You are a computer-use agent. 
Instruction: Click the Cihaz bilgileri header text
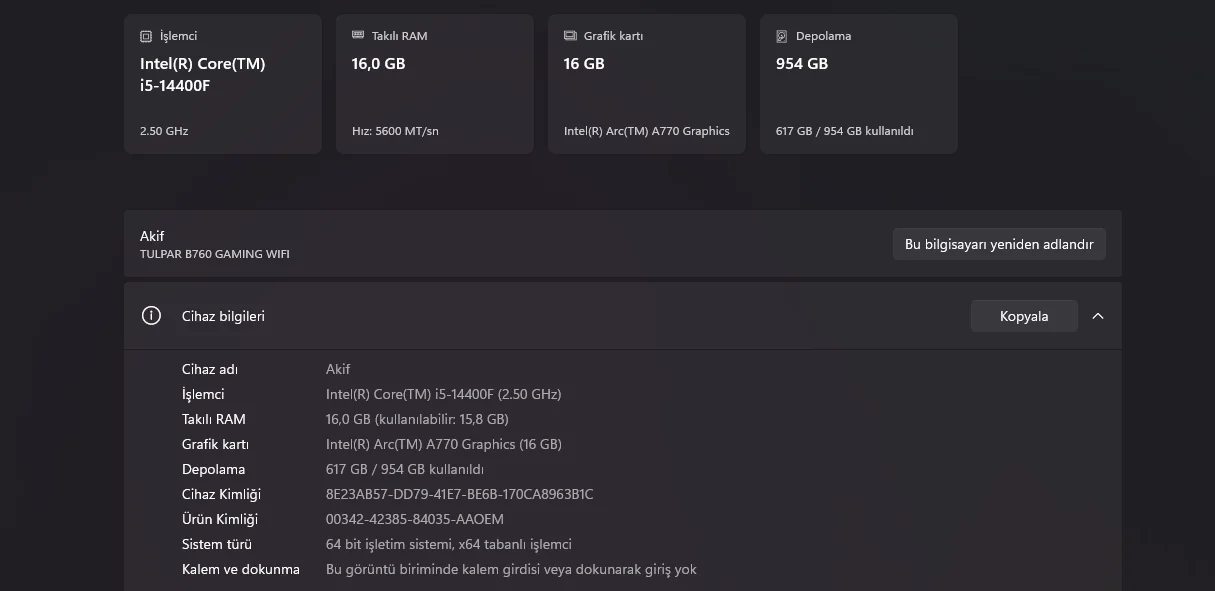click(x=223, y=316)
